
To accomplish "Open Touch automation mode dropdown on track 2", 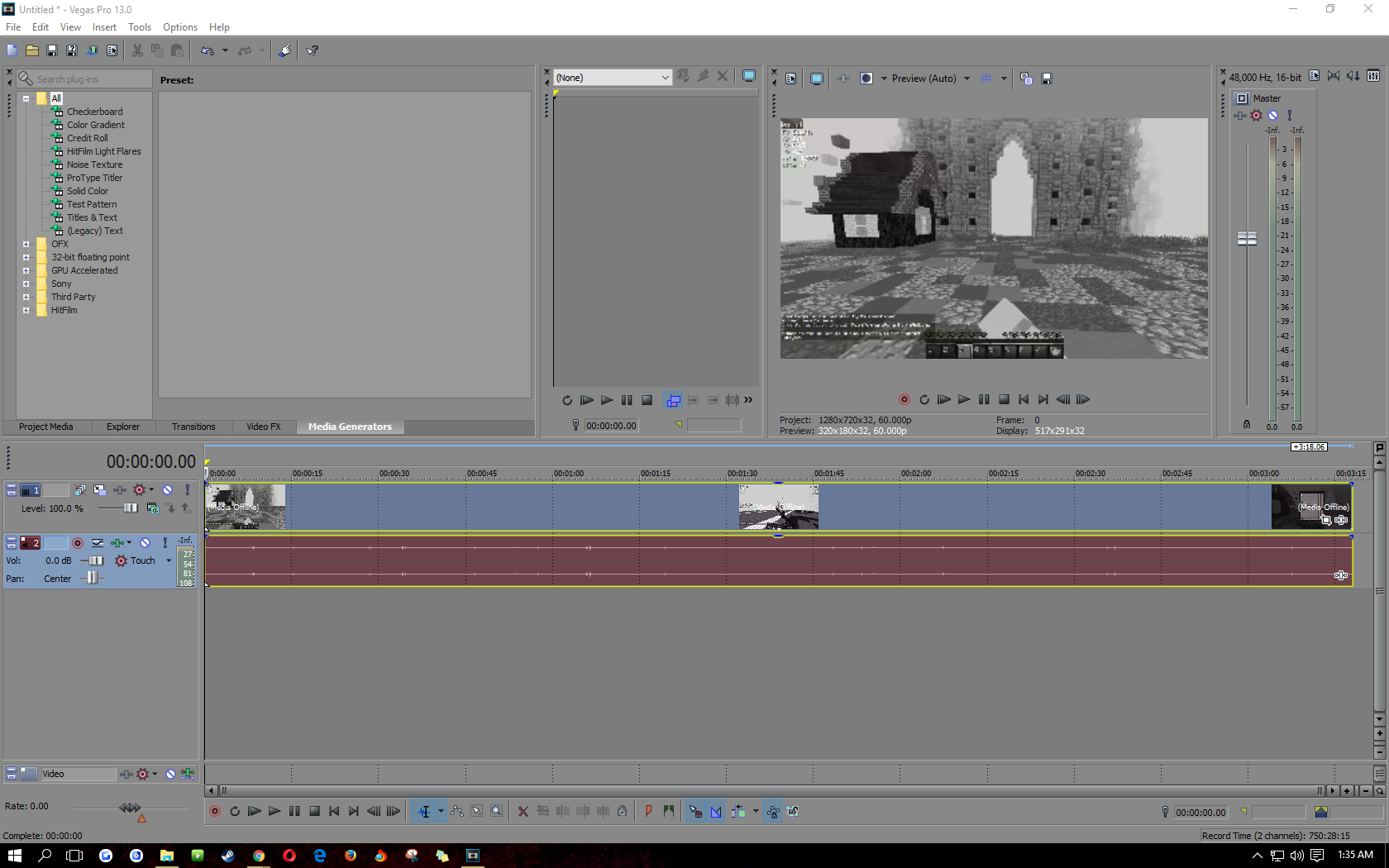I will click(169, 560).
